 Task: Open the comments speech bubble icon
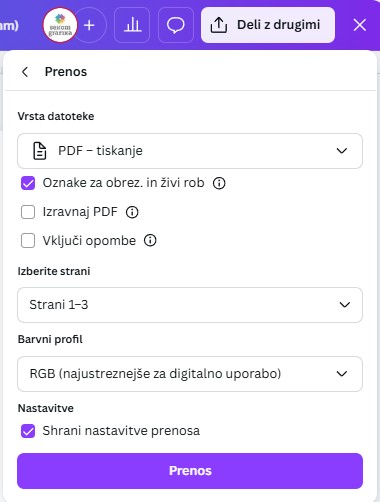(176, 25)
